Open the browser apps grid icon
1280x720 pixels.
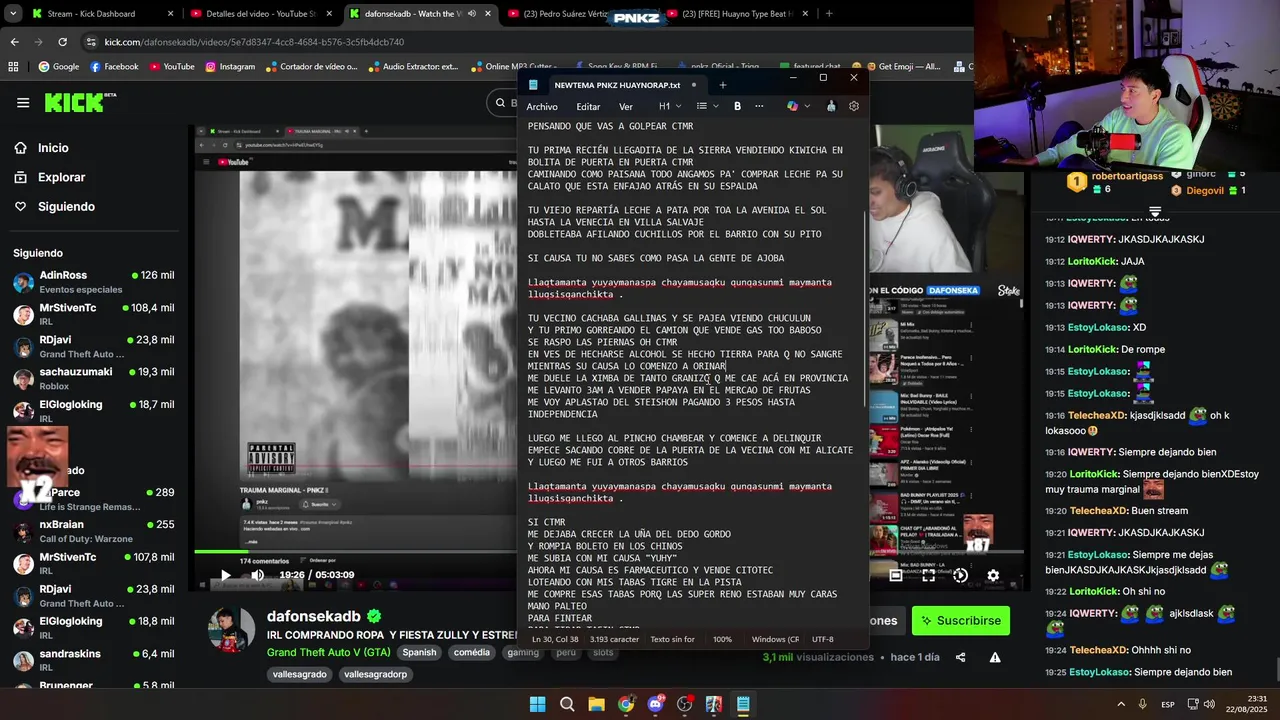click(13, 66)
